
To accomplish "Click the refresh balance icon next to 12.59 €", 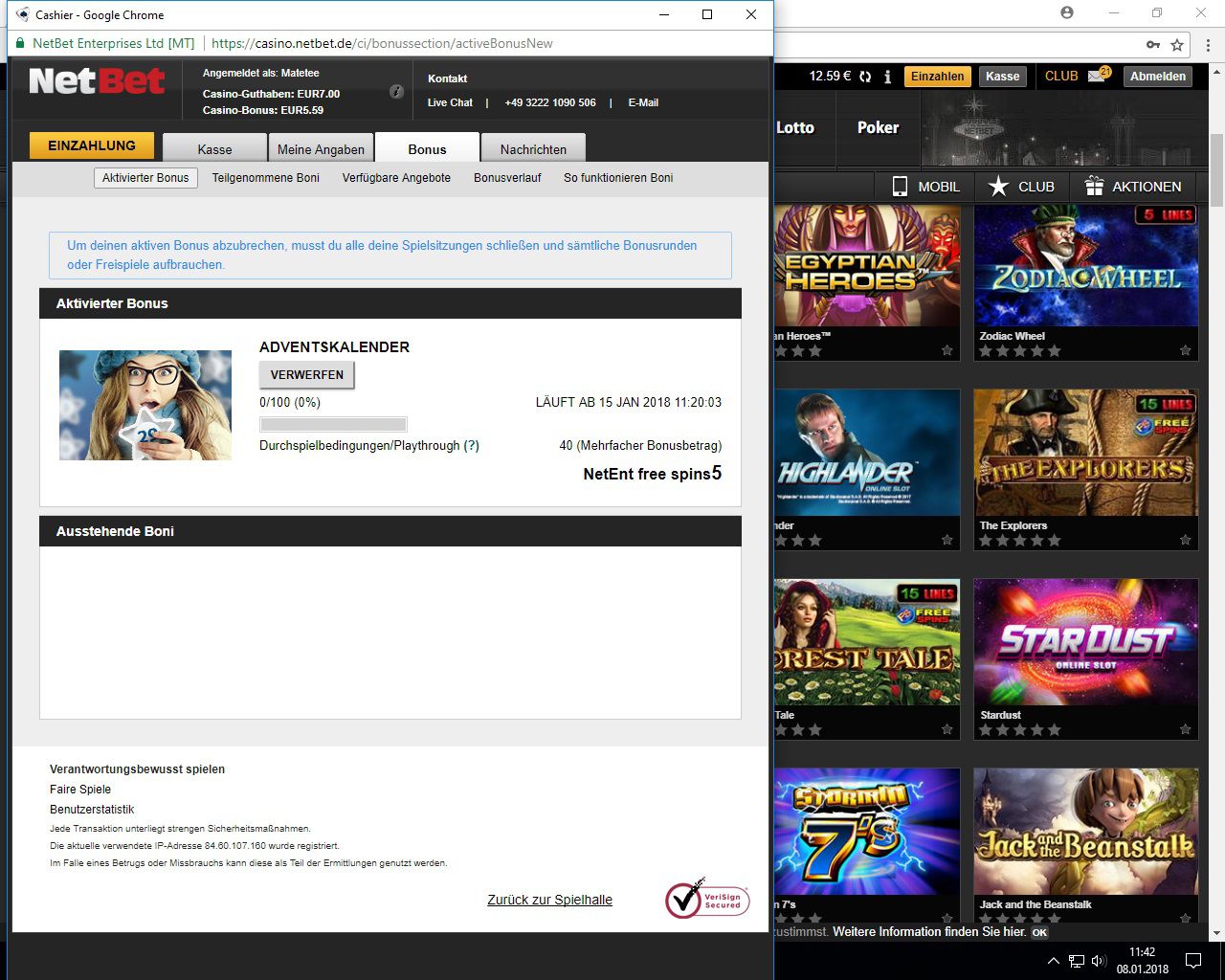I will [x=865, y=77].
